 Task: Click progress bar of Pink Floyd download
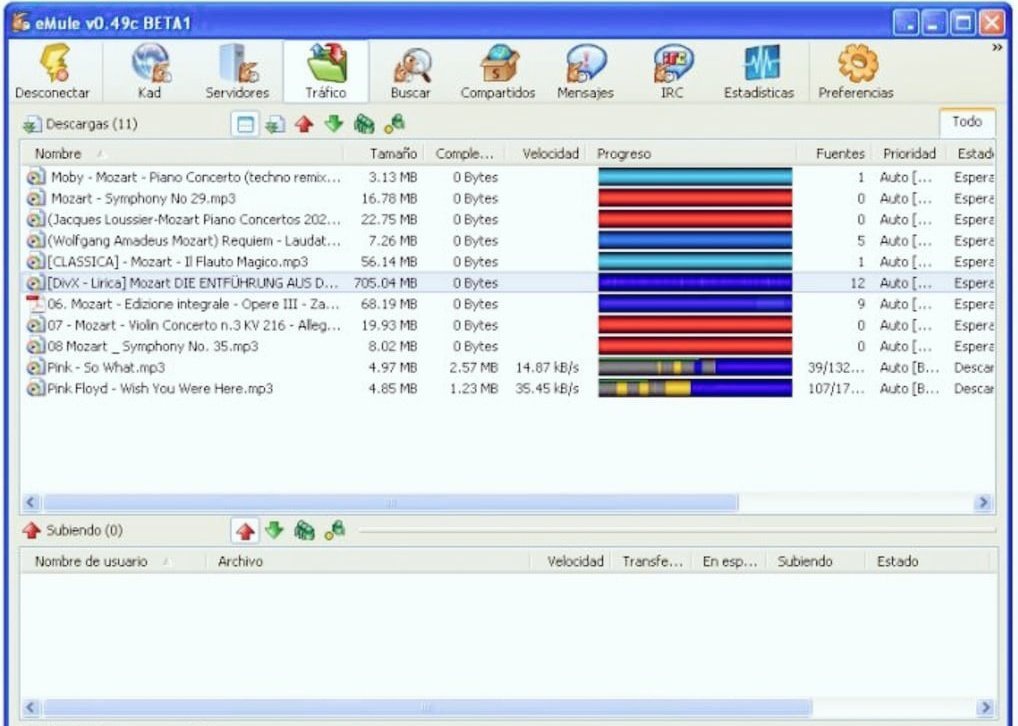(x=695, y=388)
